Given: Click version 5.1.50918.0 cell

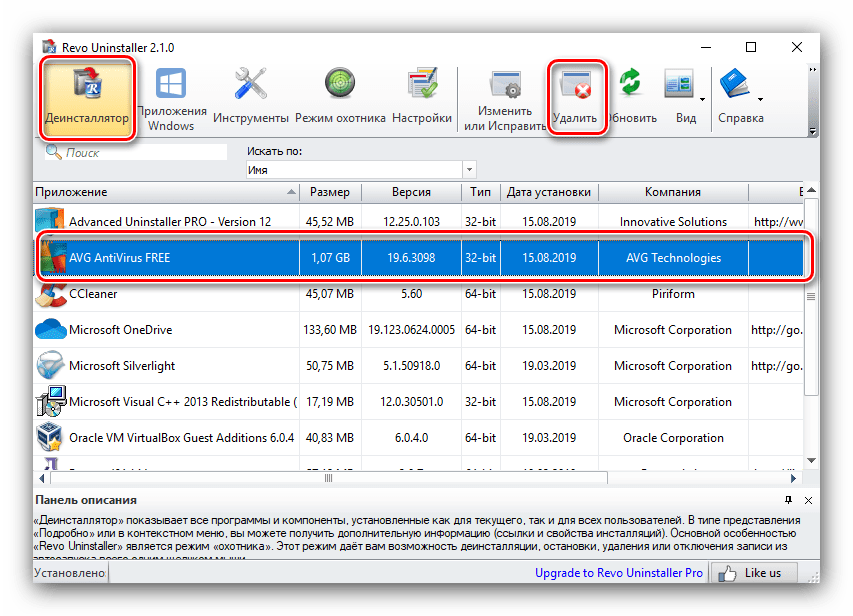Looking at the screenshot, I should (x=411, y=366).
